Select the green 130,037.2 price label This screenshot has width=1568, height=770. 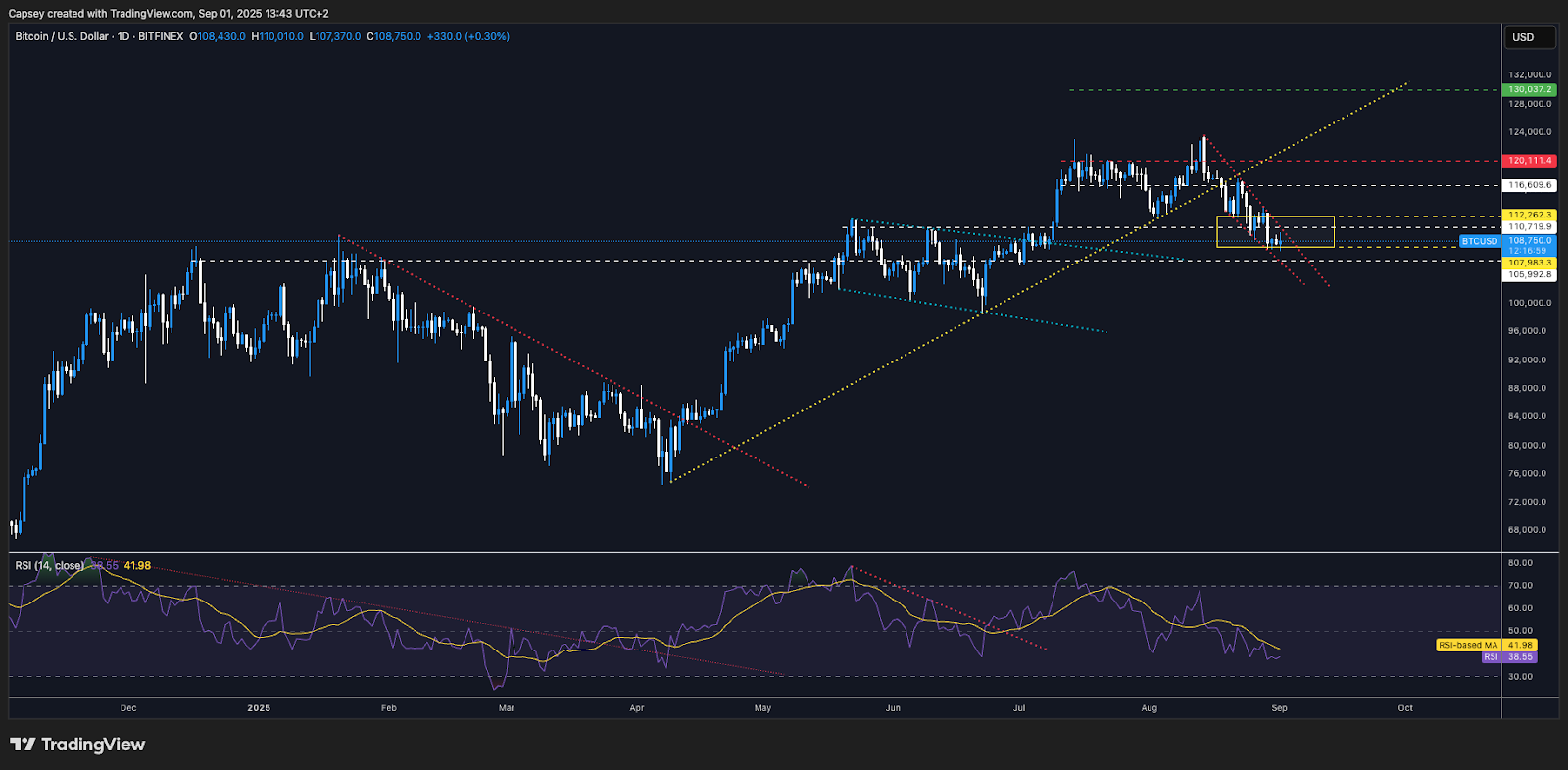(1529, 89)
